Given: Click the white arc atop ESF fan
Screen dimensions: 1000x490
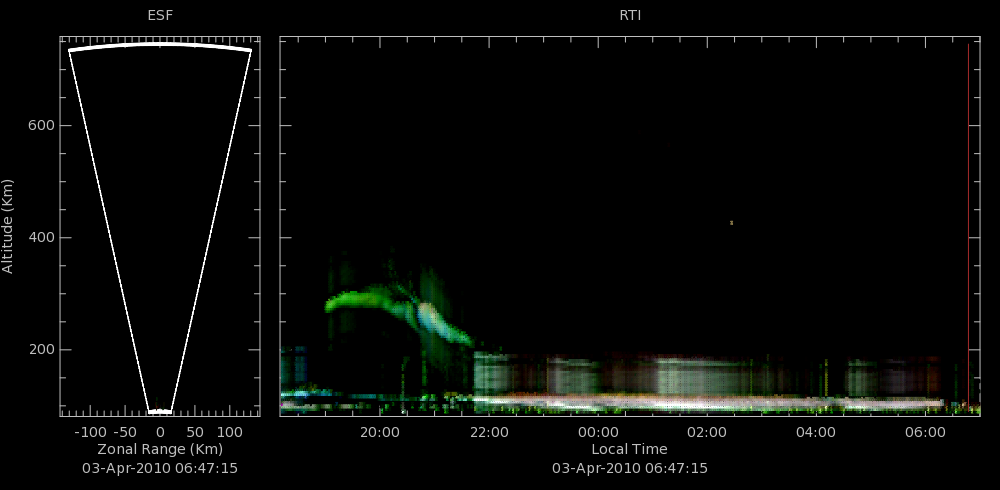Looking at the screenshot, I should [x=160, y=47].
